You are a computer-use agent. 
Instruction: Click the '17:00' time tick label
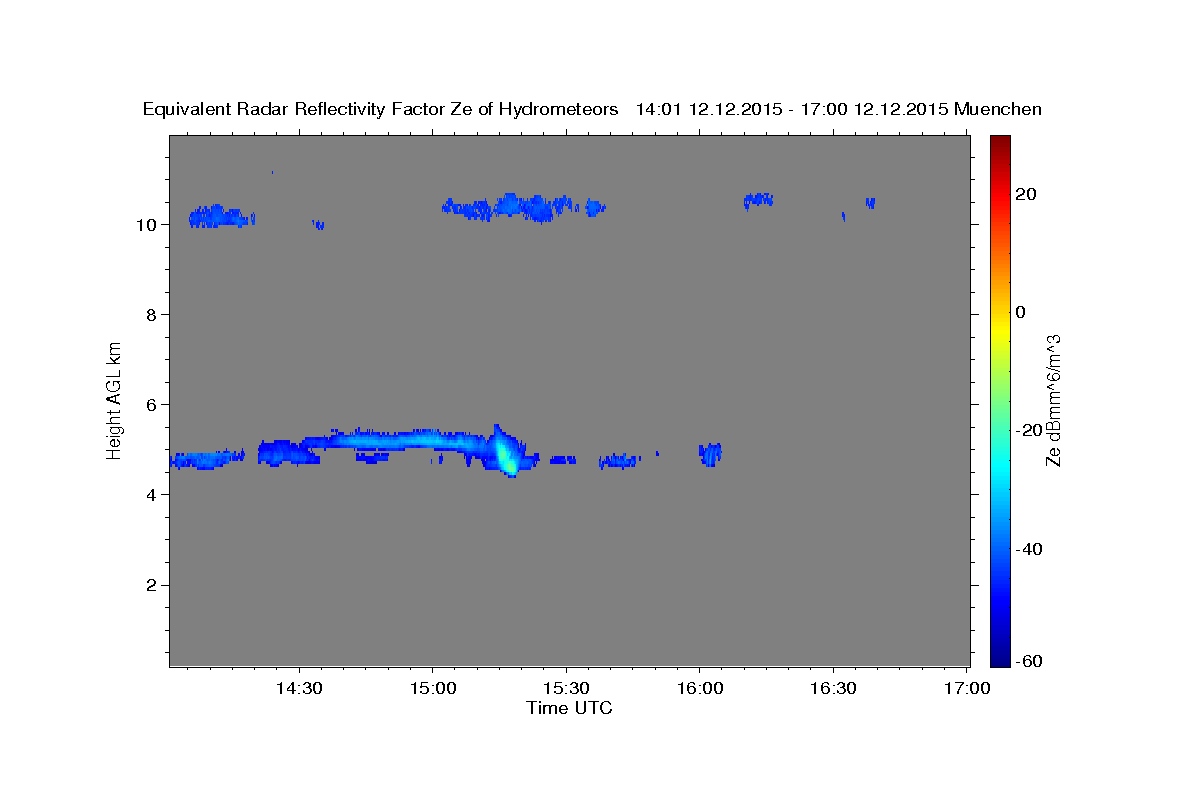click(x=967, y=688)
